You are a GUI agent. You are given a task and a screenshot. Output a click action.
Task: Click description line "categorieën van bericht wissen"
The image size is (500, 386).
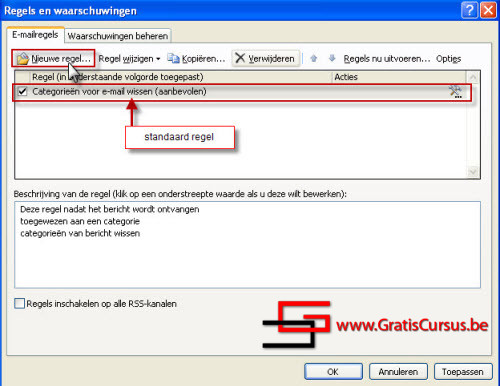(80, 233)
